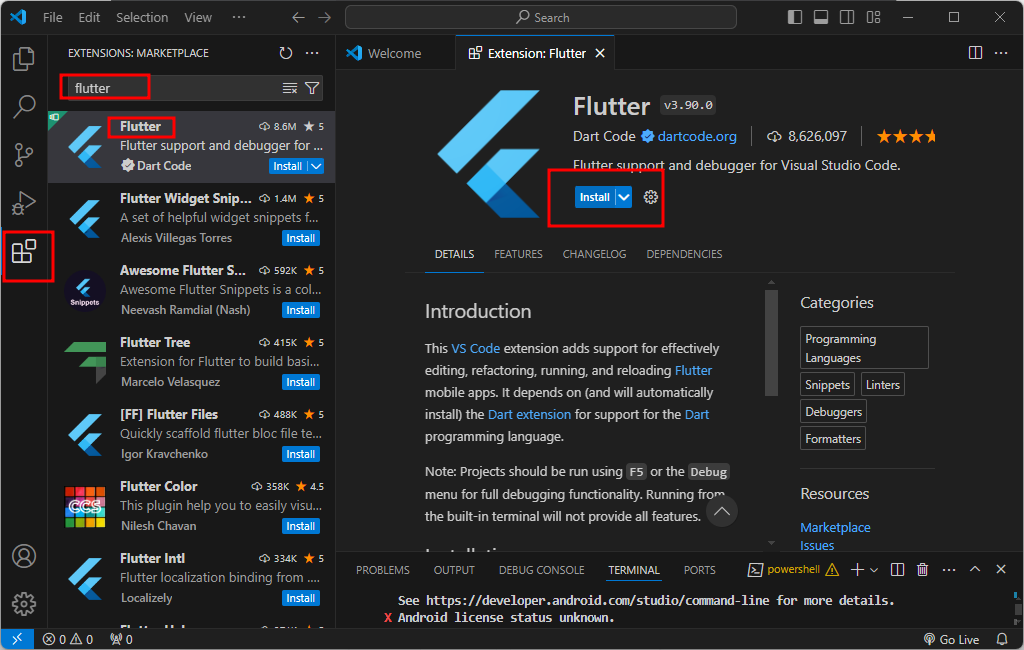Install Awesome Flutter Snippets extension
Screen dimensions: 1024x650
[300, 310]
